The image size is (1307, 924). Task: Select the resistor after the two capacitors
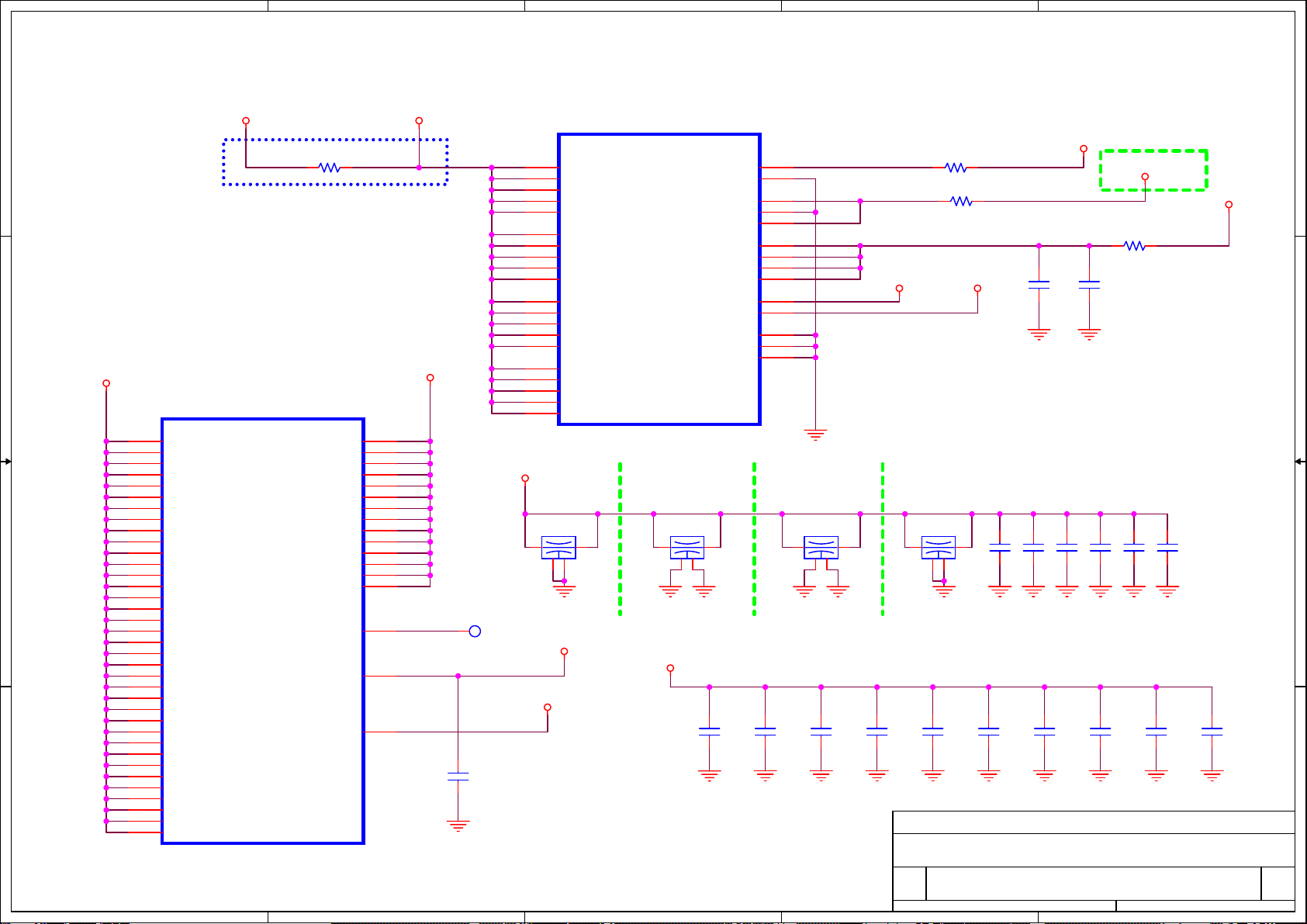click(1135, 246)
